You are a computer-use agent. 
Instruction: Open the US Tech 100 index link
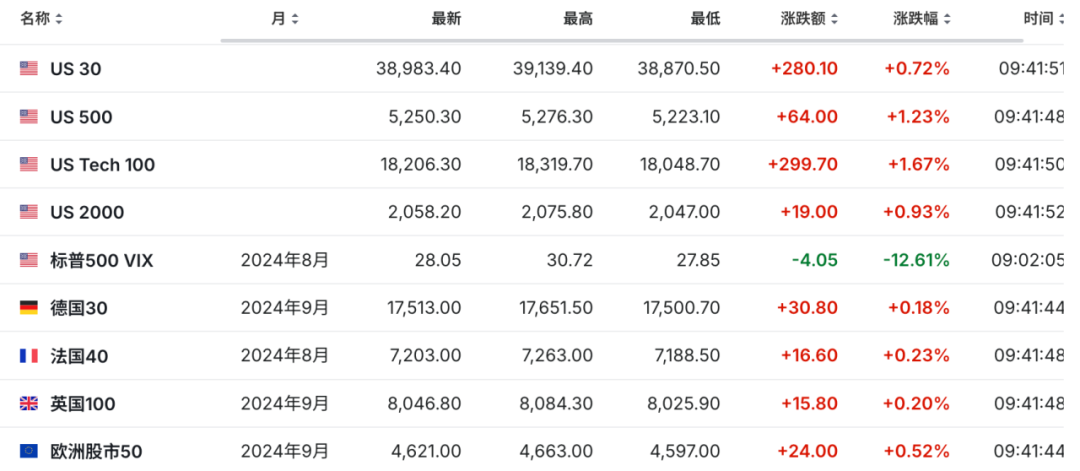[103, 165]
